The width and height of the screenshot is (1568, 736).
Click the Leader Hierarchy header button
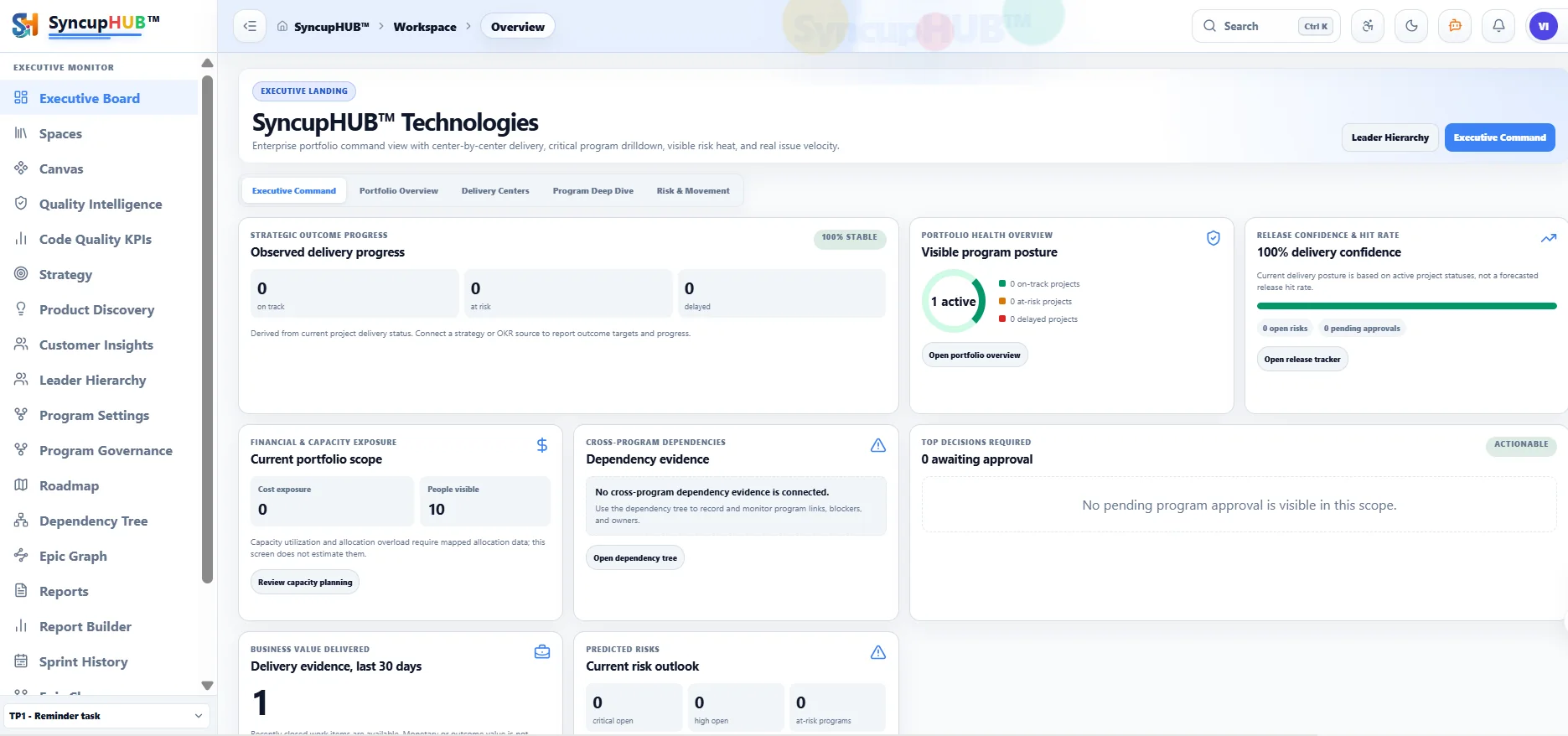point(1389,137)
